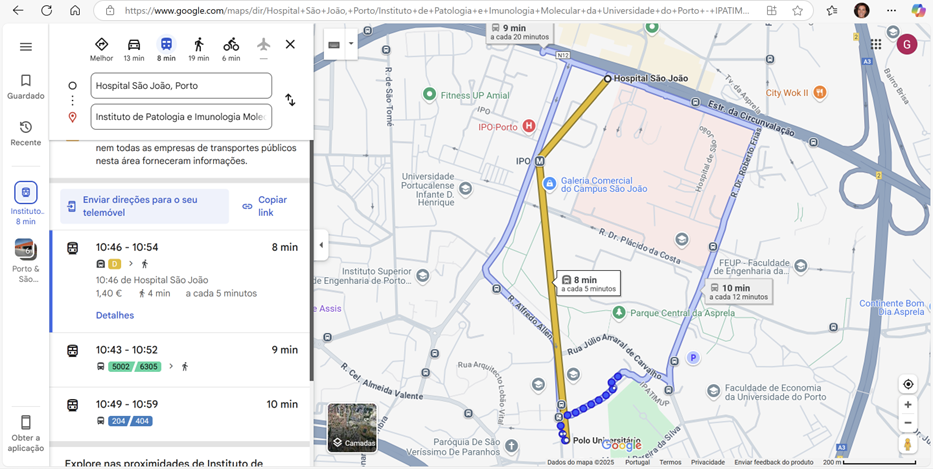
Task: Select the 10:43 - 10:52 bus route
Action: coord(181,359)
